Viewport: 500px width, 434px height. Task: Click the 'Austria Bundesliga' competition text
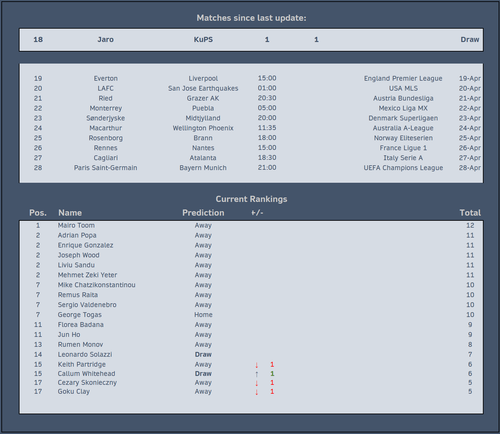click(403, 98)
